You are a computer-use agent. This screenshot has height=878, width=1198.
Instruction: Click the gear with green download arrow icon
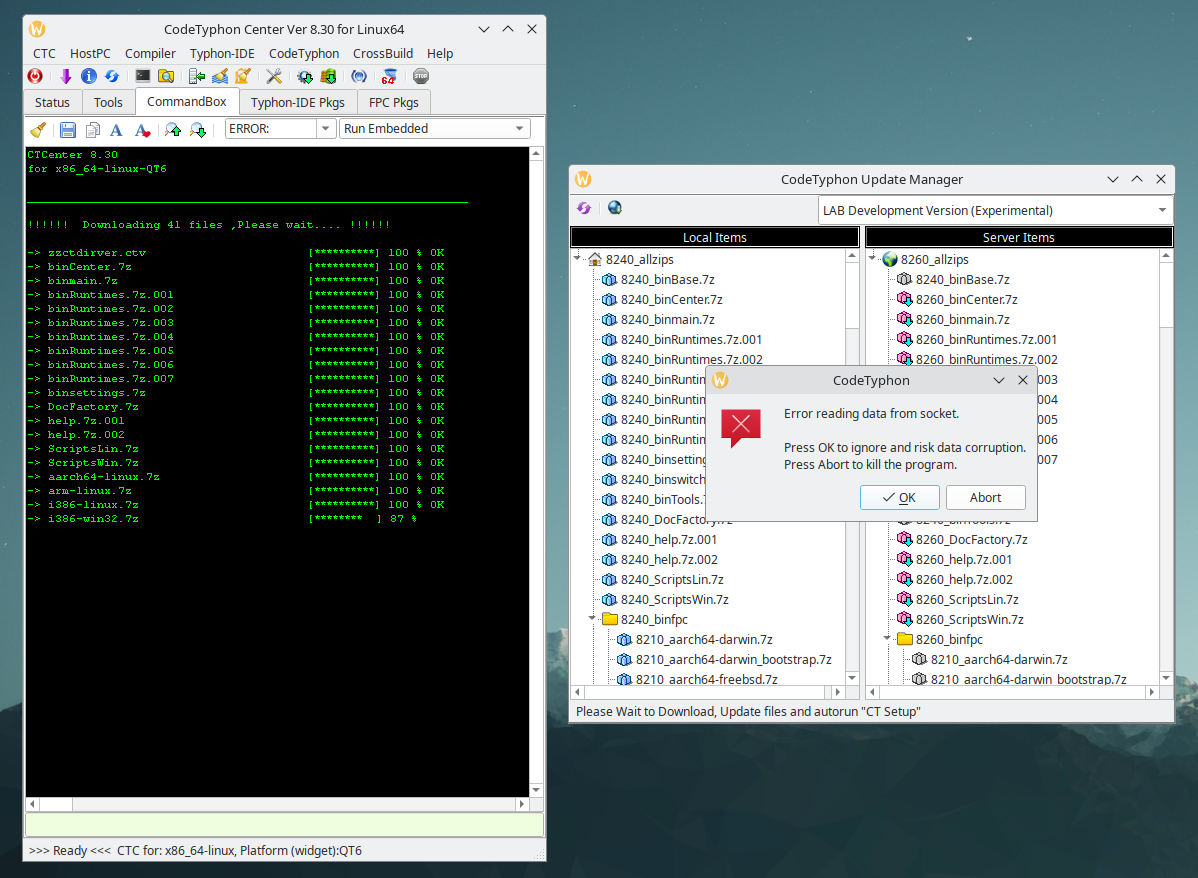click(x=305, y=76)
